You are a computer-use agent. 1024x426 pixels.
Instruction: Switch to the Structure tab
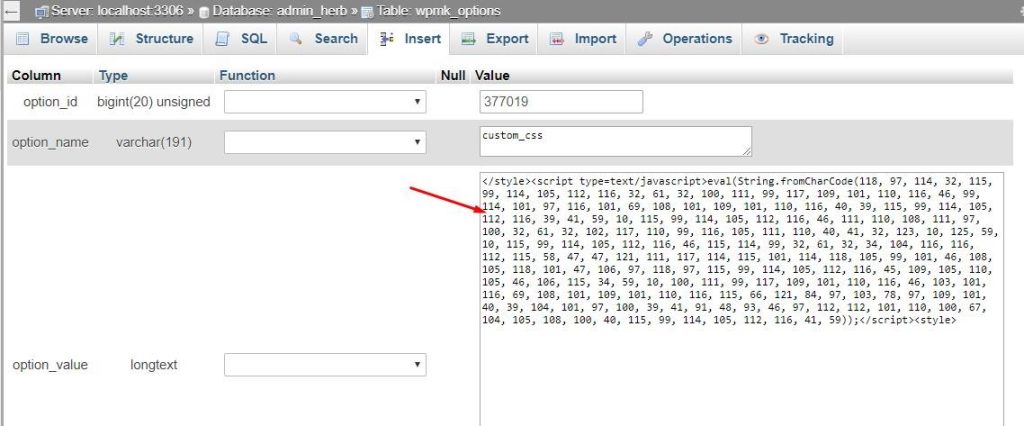150,39
